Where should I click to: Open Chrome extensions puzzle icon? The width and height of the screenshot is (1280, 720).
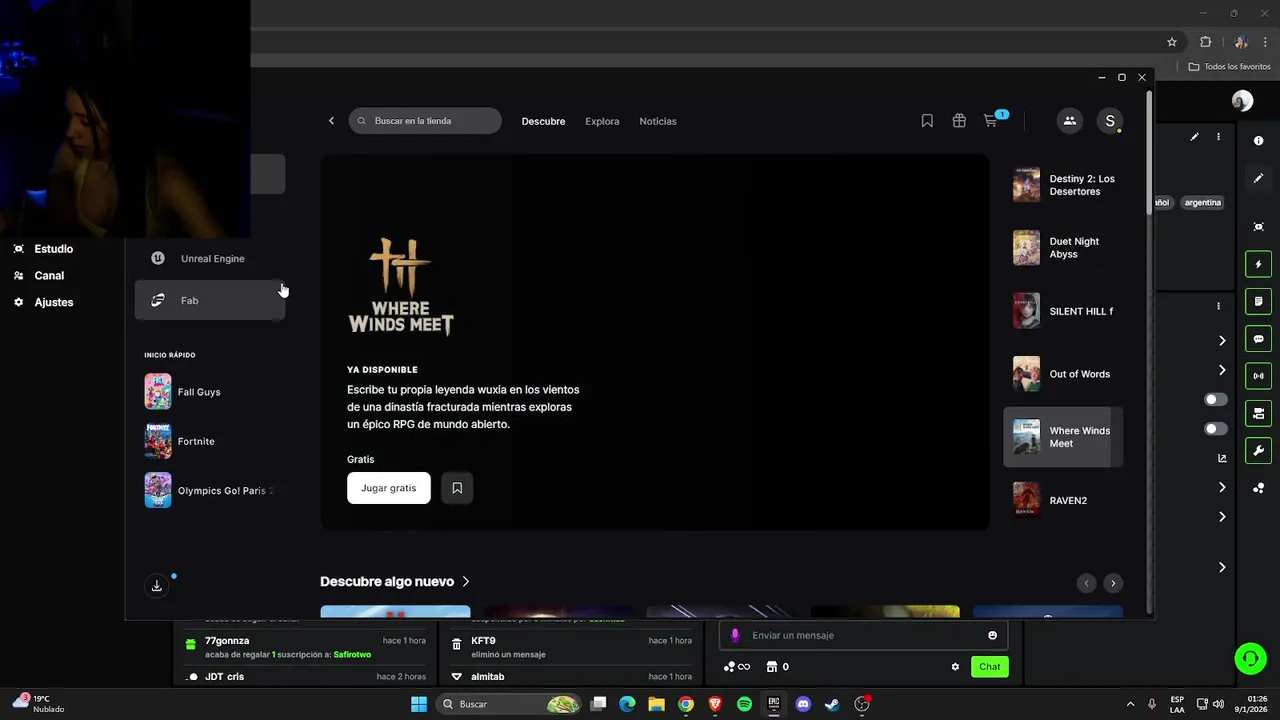(x=1205, y=42)
